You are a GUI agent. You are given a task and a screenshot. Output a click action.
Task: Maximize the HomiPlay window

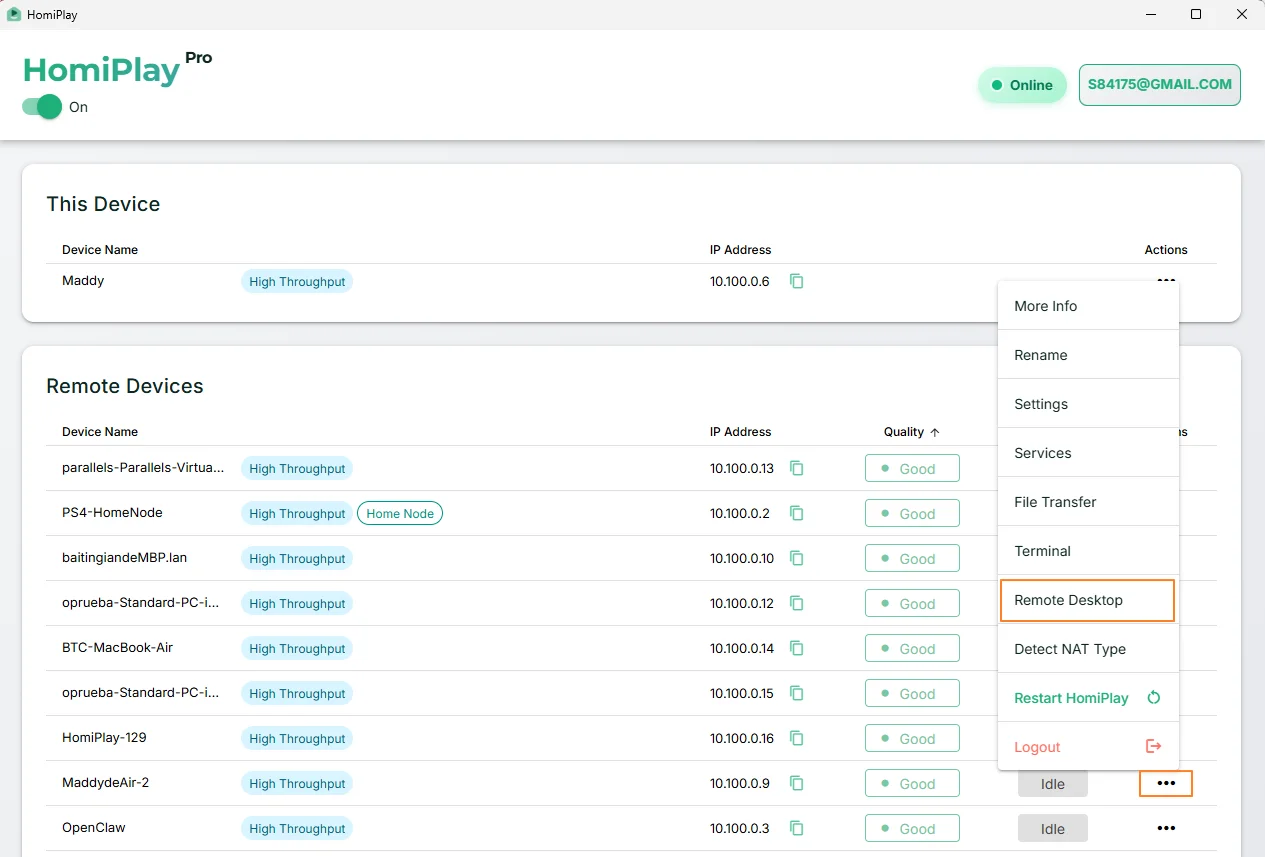click(x=1196, y=14)
